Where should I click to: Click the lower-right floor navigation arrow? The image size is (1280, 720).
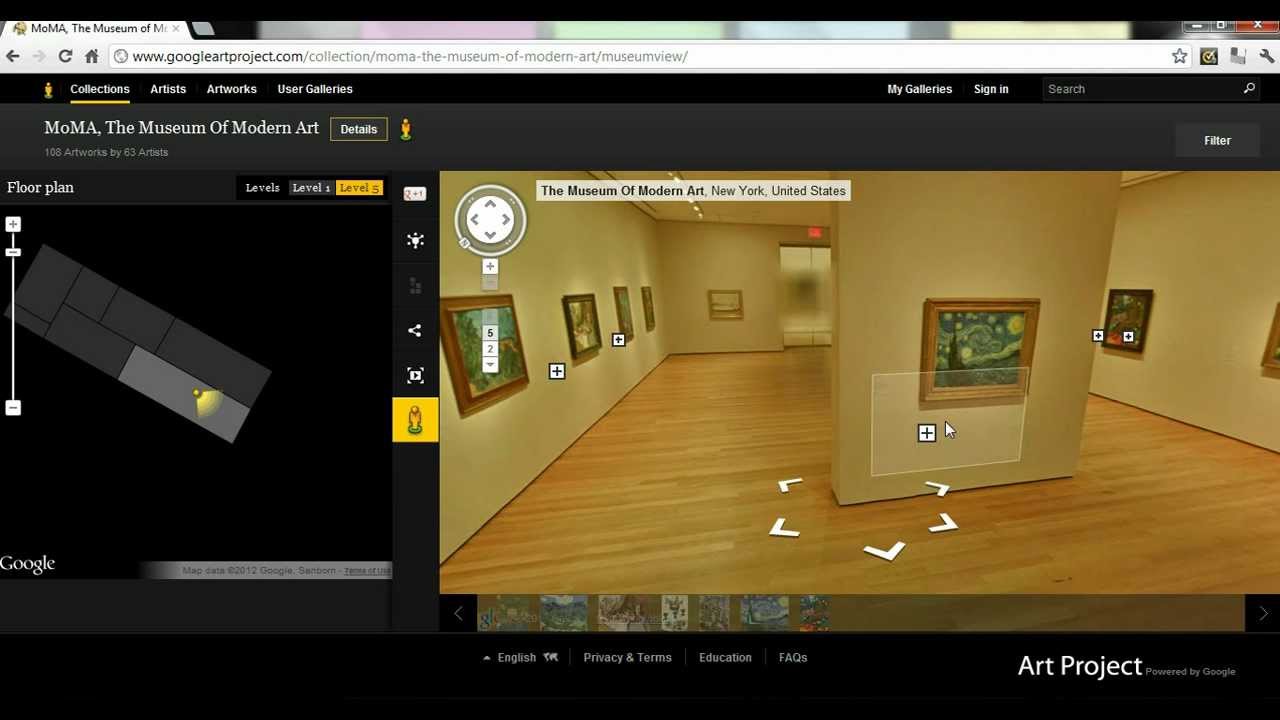click(x=943, y=523)
